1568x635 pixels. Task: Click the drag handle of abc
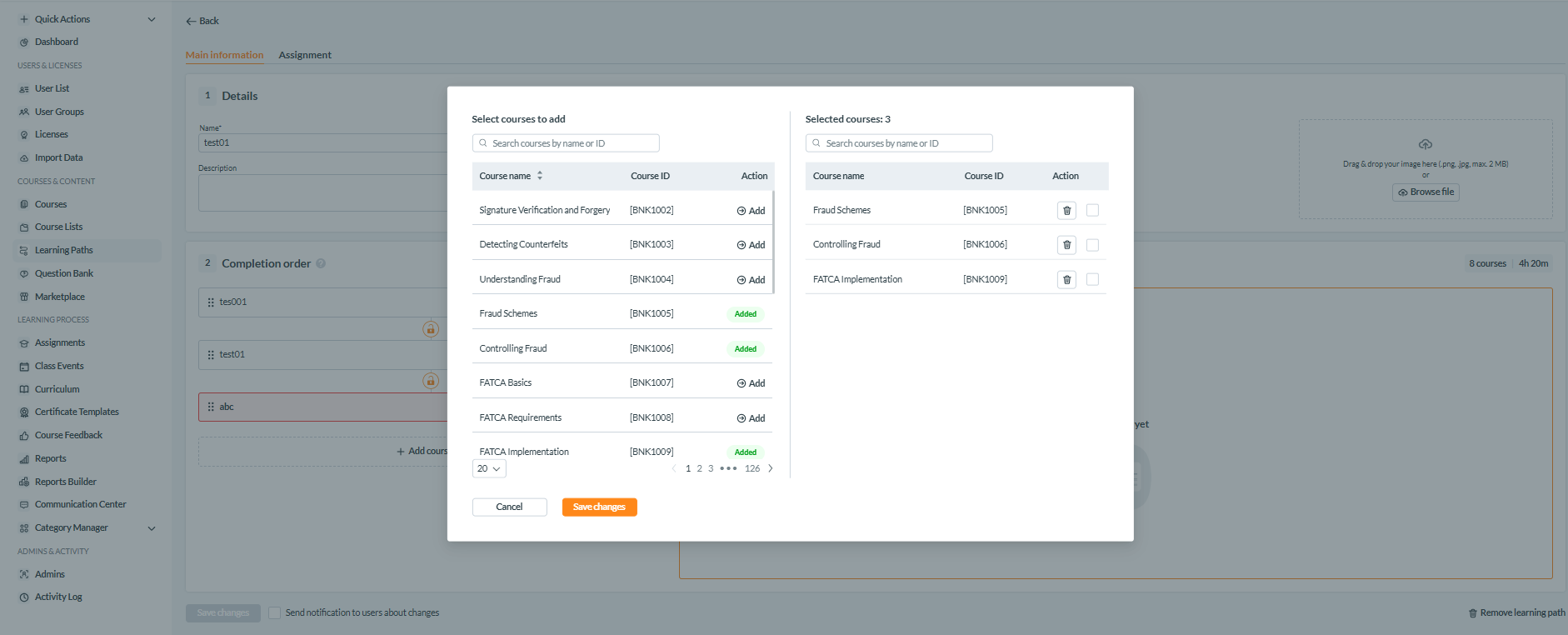(211, 407)
